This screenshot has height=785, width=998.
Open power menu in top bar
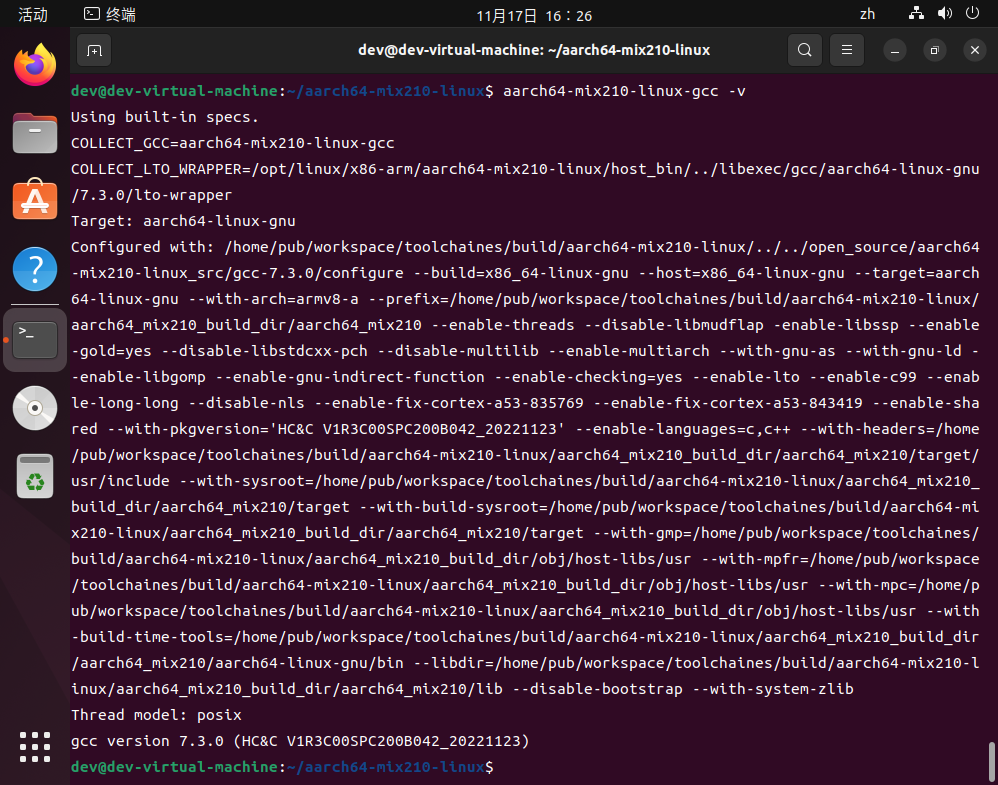(972, 14)
